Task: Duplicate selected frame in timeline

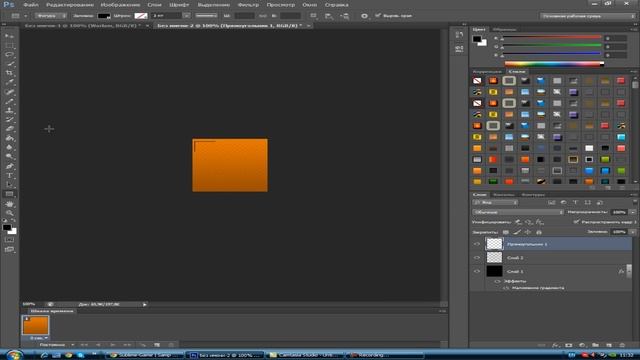Action: [157, 345]
